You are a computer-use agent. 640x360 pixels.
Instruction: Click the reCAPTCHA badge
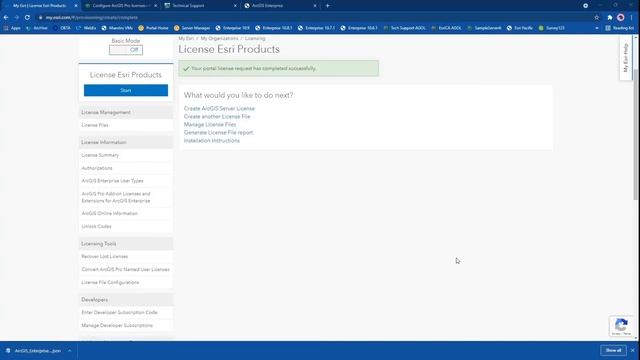pos(621,327)
